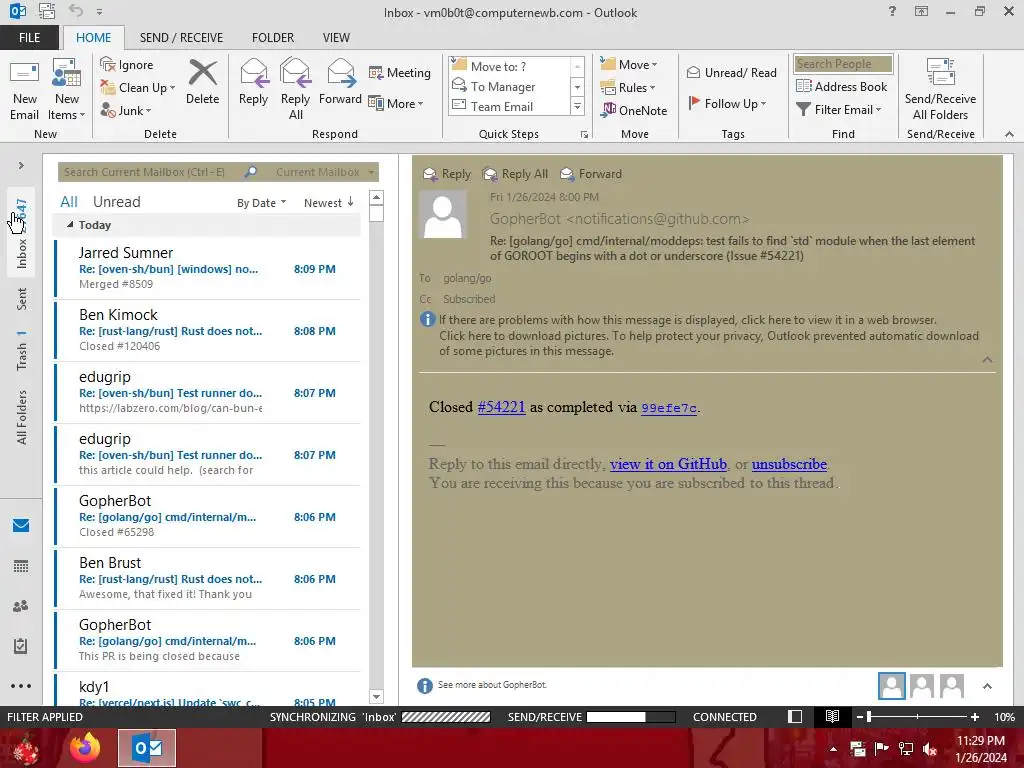
Task: Open commit 99efe7c link
Action: coord(669,408)
